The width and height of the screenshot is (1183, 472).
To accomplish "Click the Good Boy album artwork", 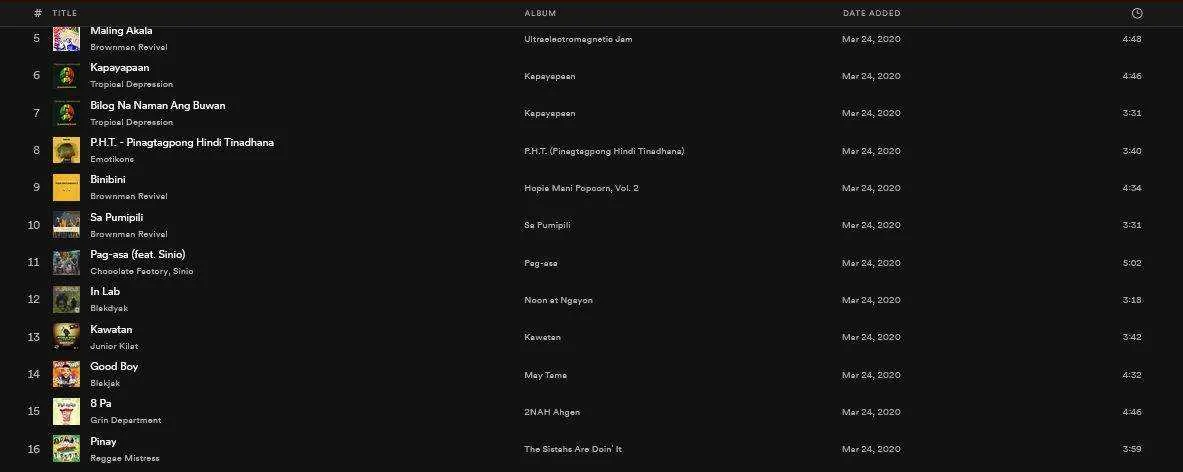I will pos(66,374).
